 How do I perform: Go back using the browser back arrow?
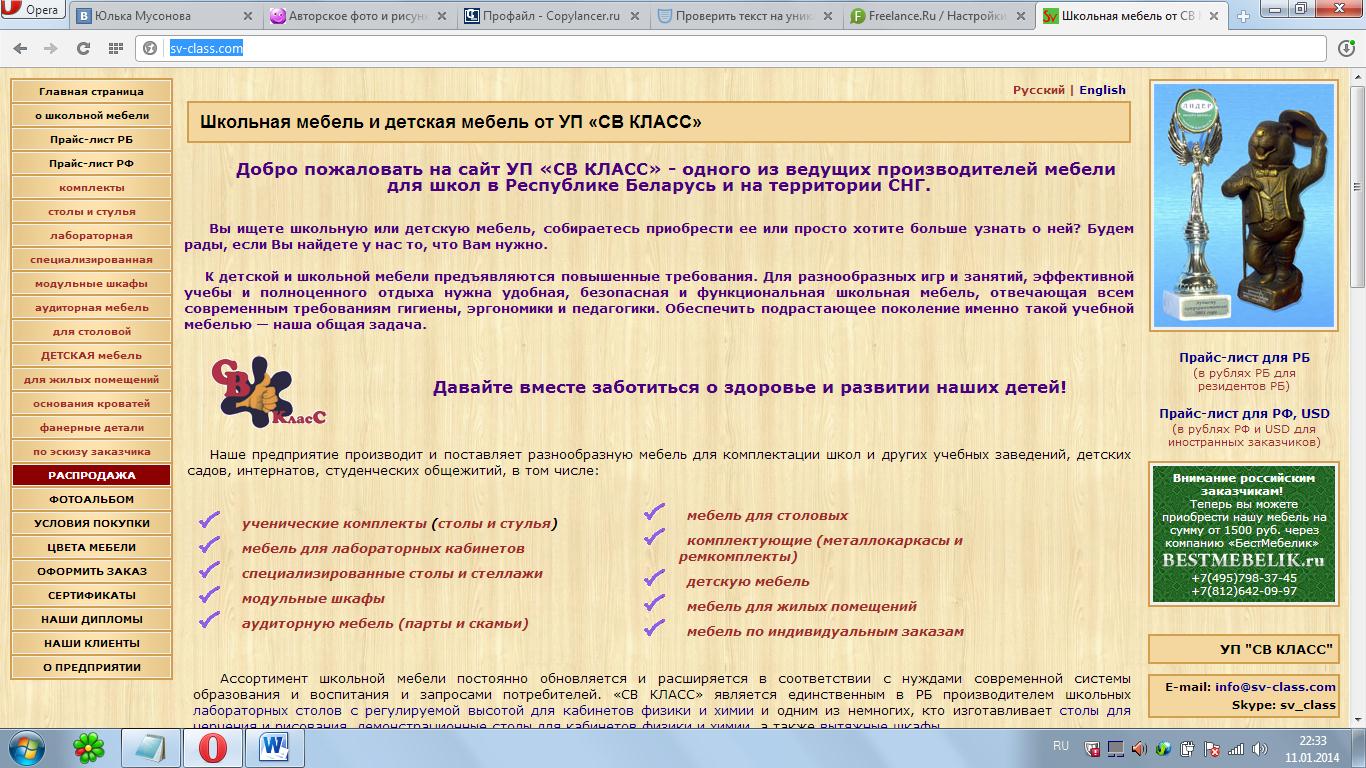click(21, 48)
